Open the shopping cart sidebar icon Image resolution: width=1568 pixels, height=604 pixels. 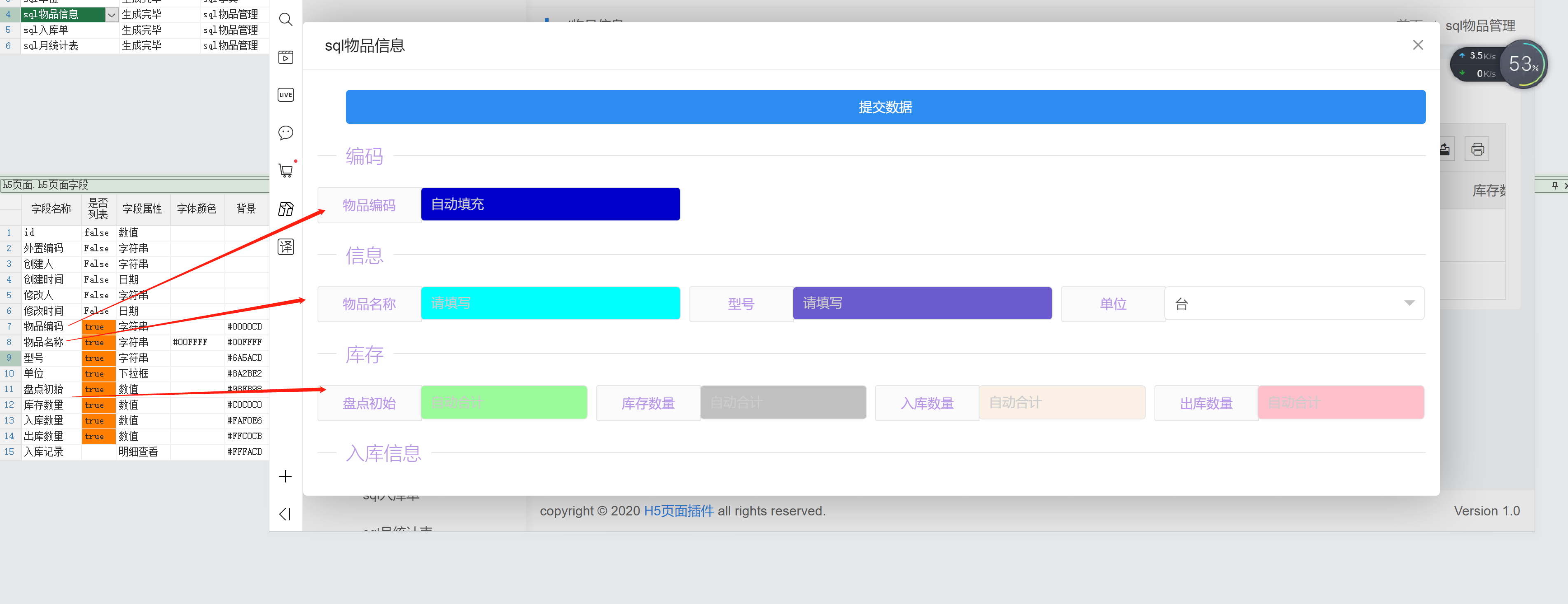pyautogui.click(x=285, y=171)
